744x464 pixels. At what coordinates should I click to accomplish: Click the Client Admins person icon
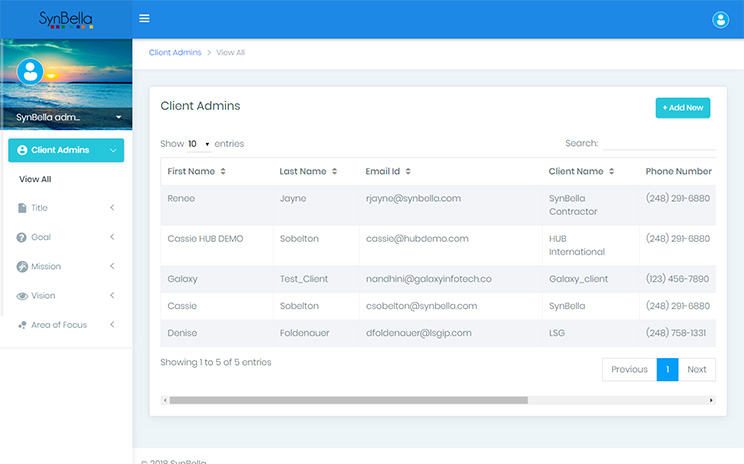pos(22,150)
